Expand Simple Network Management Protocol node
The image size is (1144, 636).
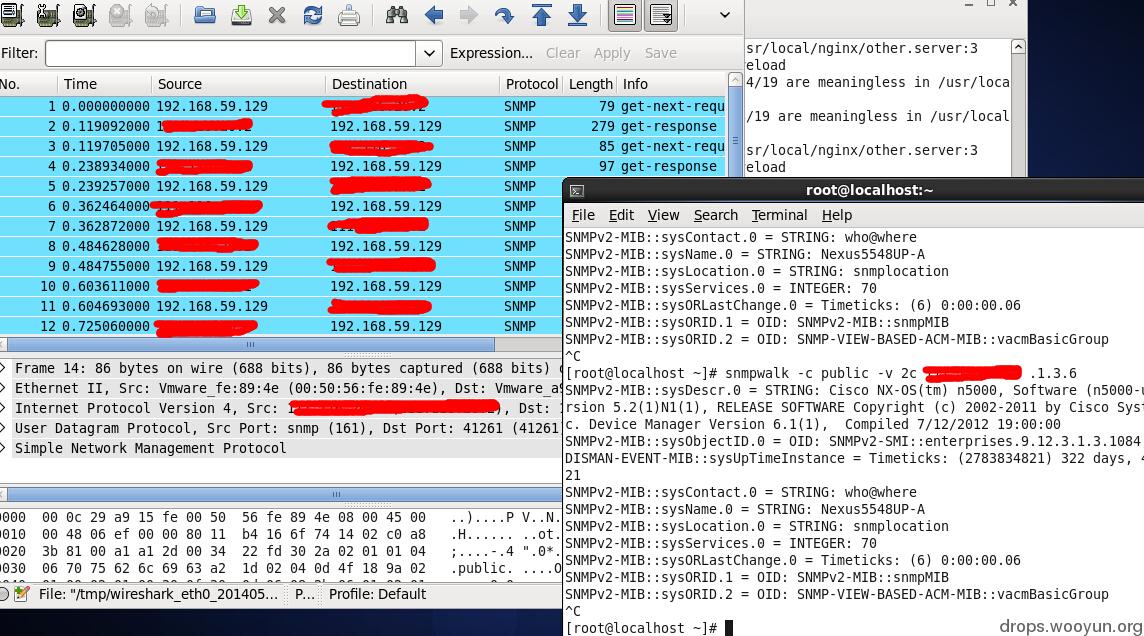[x=3, y=448]
